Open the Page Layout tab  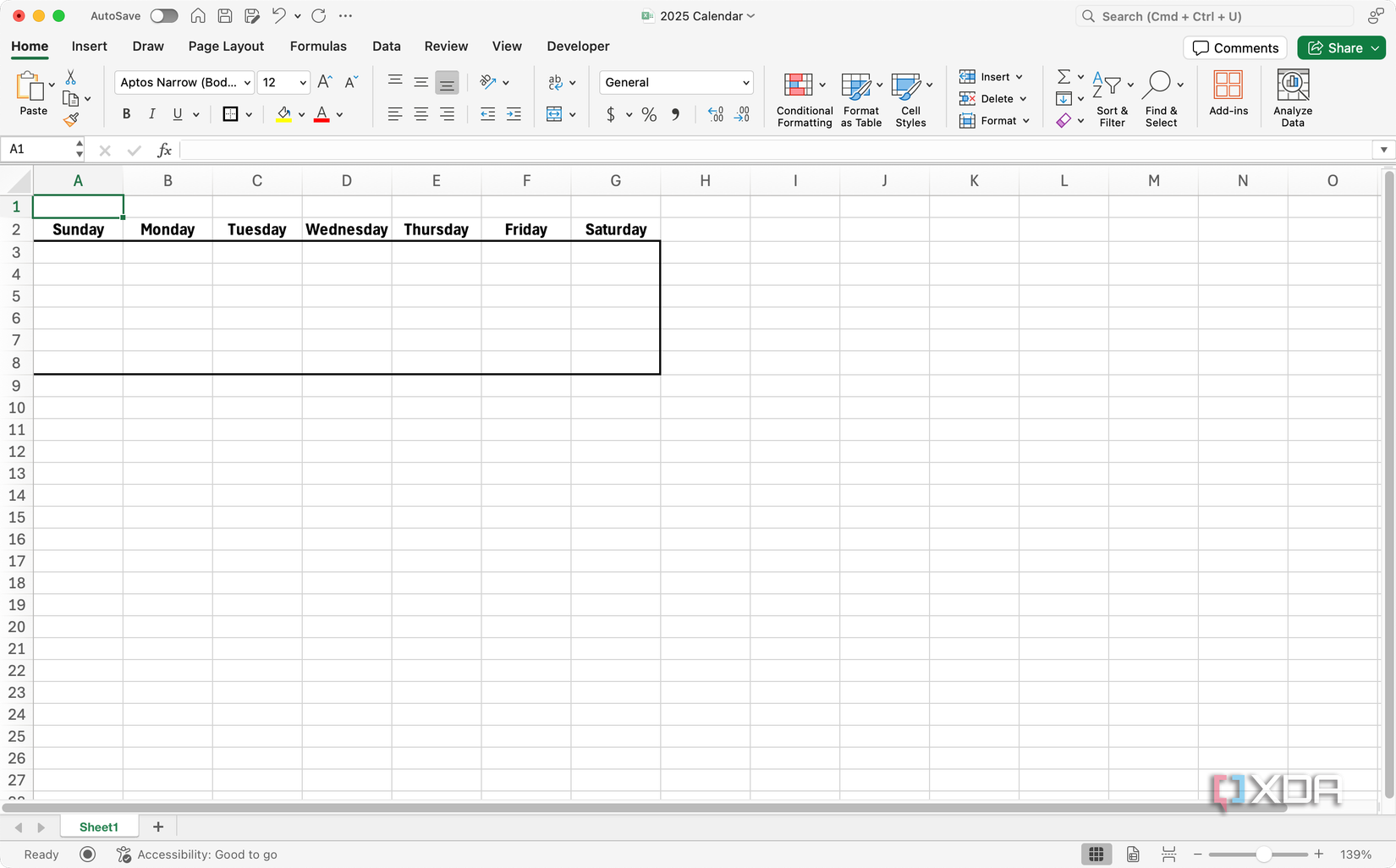click(226, 47)
